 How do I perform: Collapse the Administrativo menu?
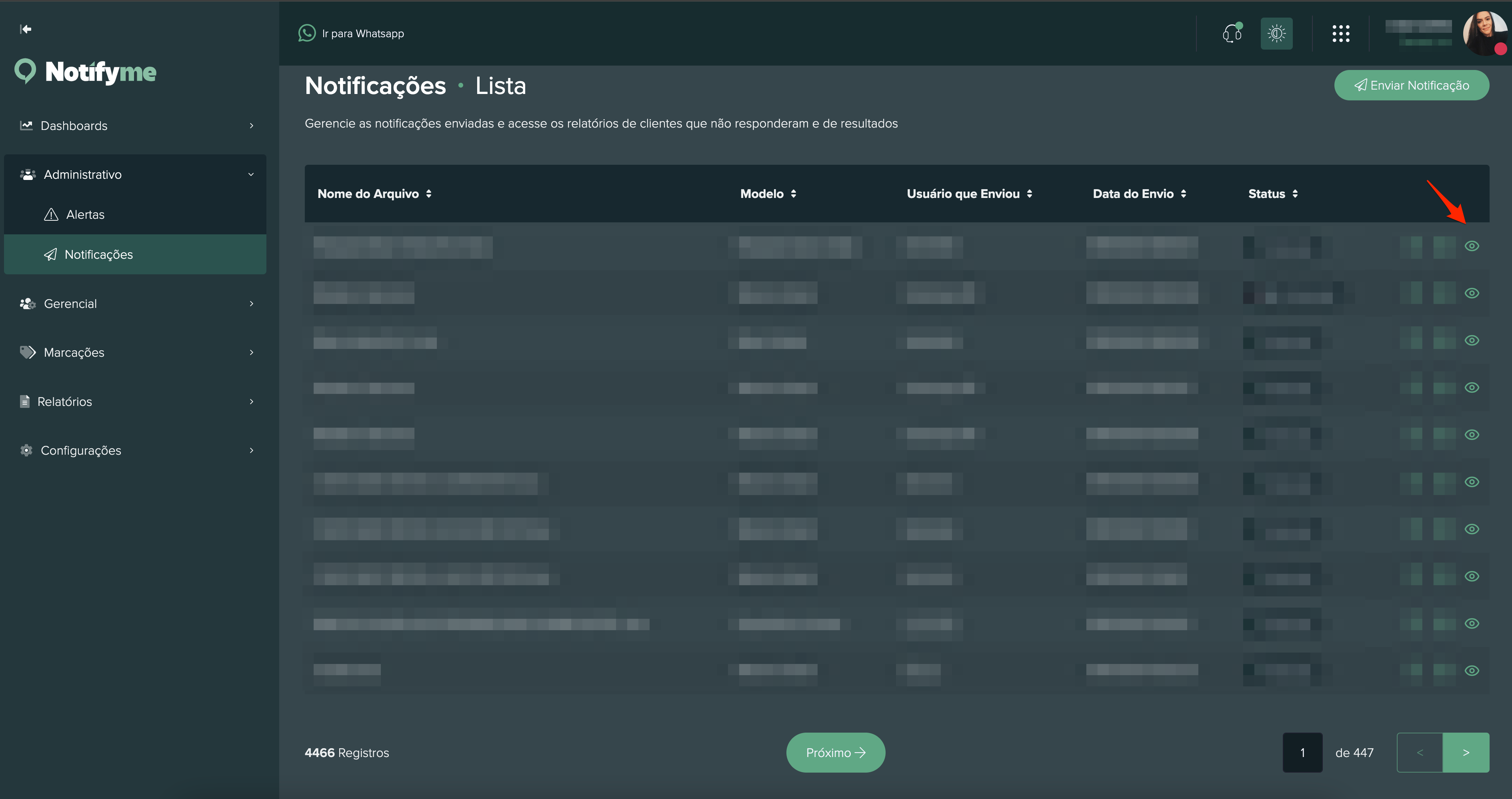[82, 174]
